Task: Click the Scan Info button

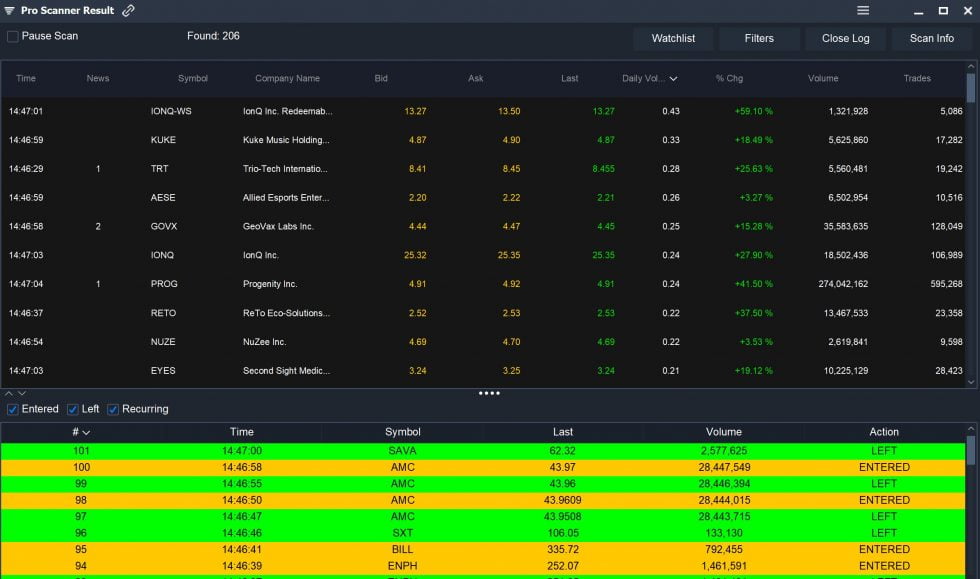Action: pyautogui.click(x=931, y=38)
